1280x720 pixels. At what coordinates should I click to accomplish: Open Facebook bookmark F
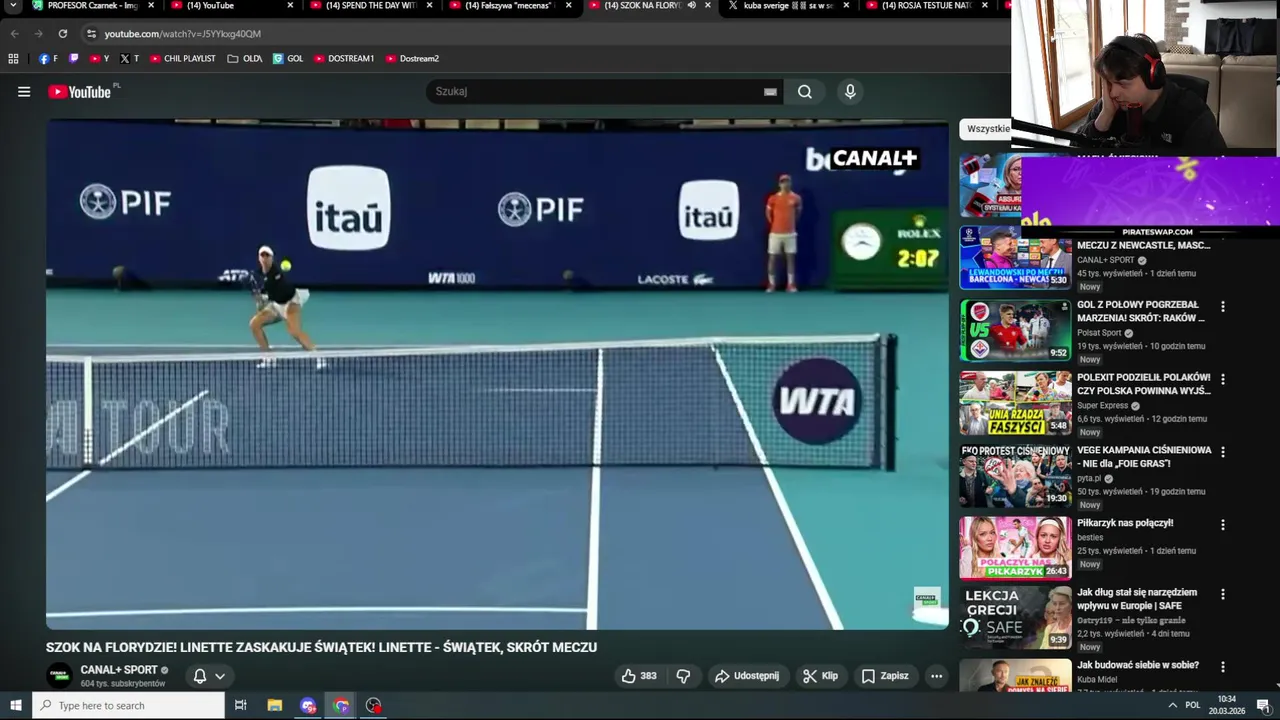pyautogui.click(x=48, y=59)
